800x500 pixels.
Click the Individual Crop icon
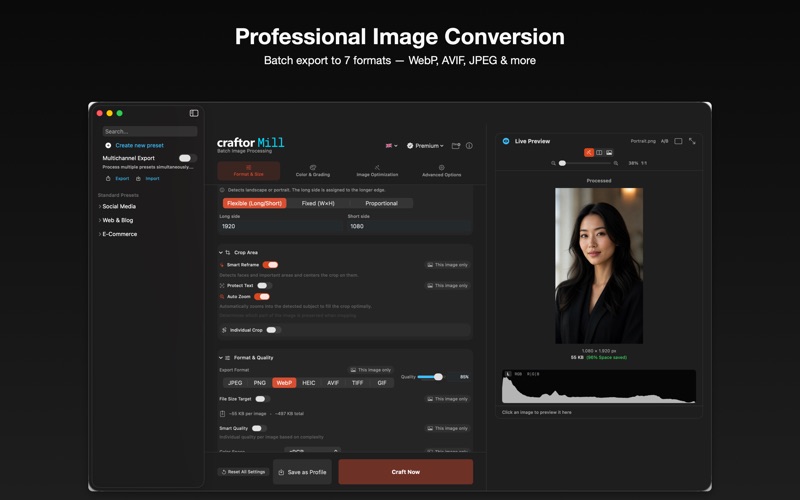[x=224, y=330]
